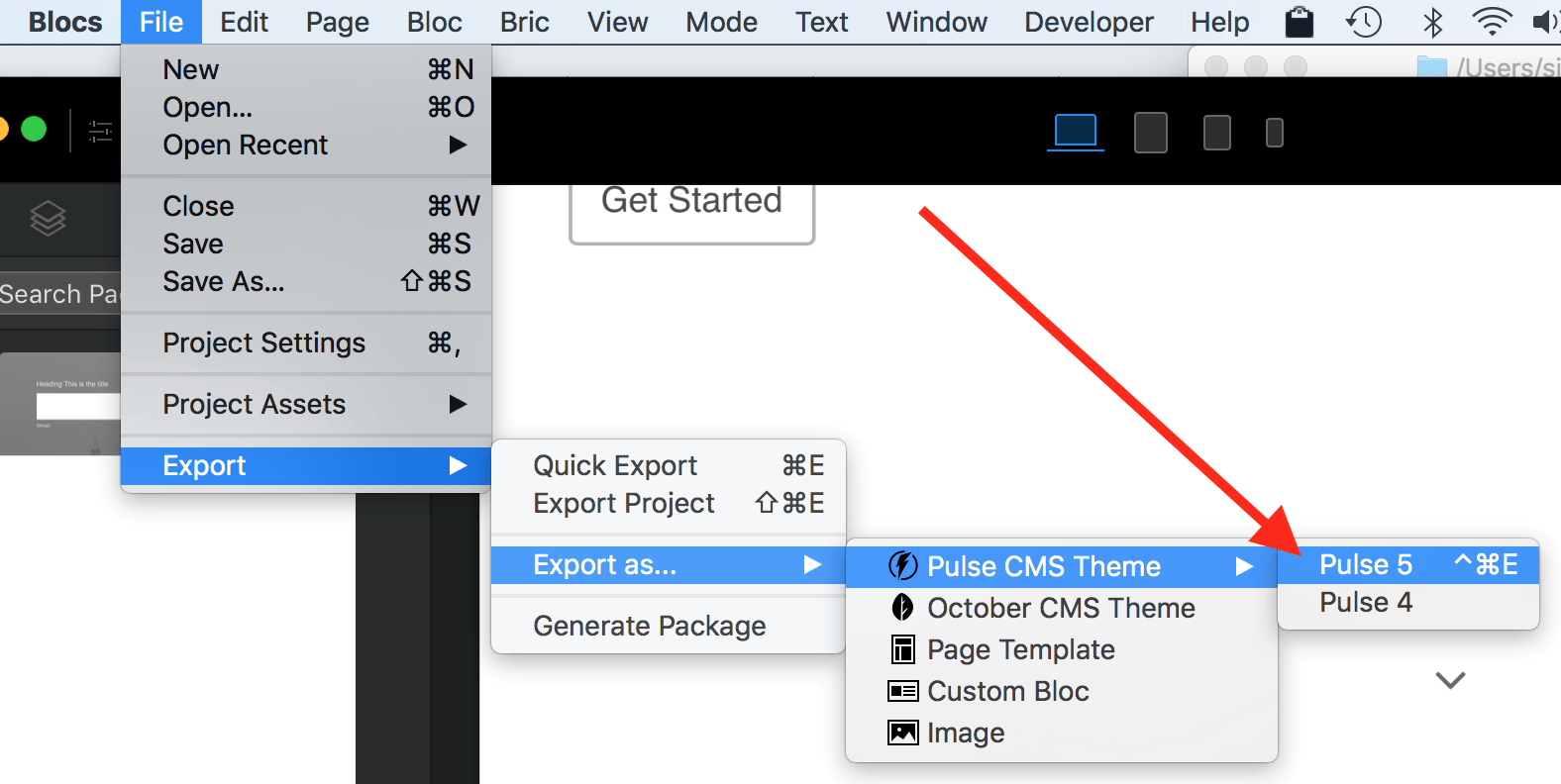Click the Search Pages input field

[x=59, y=294]
